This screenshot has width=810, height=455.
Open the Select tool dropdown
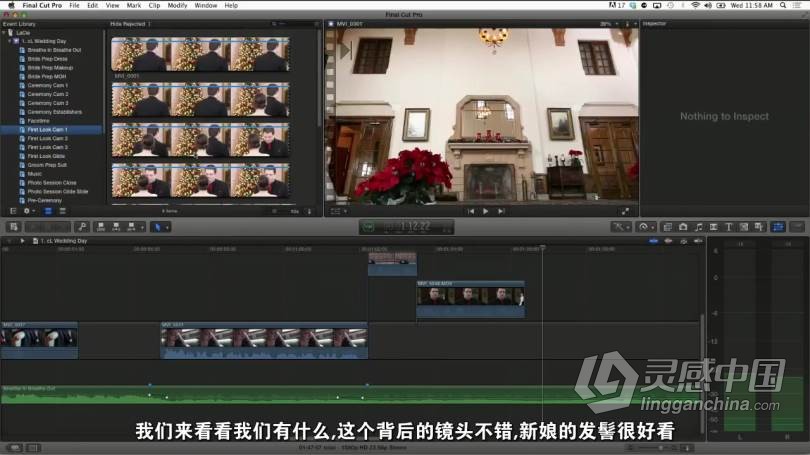161,227
